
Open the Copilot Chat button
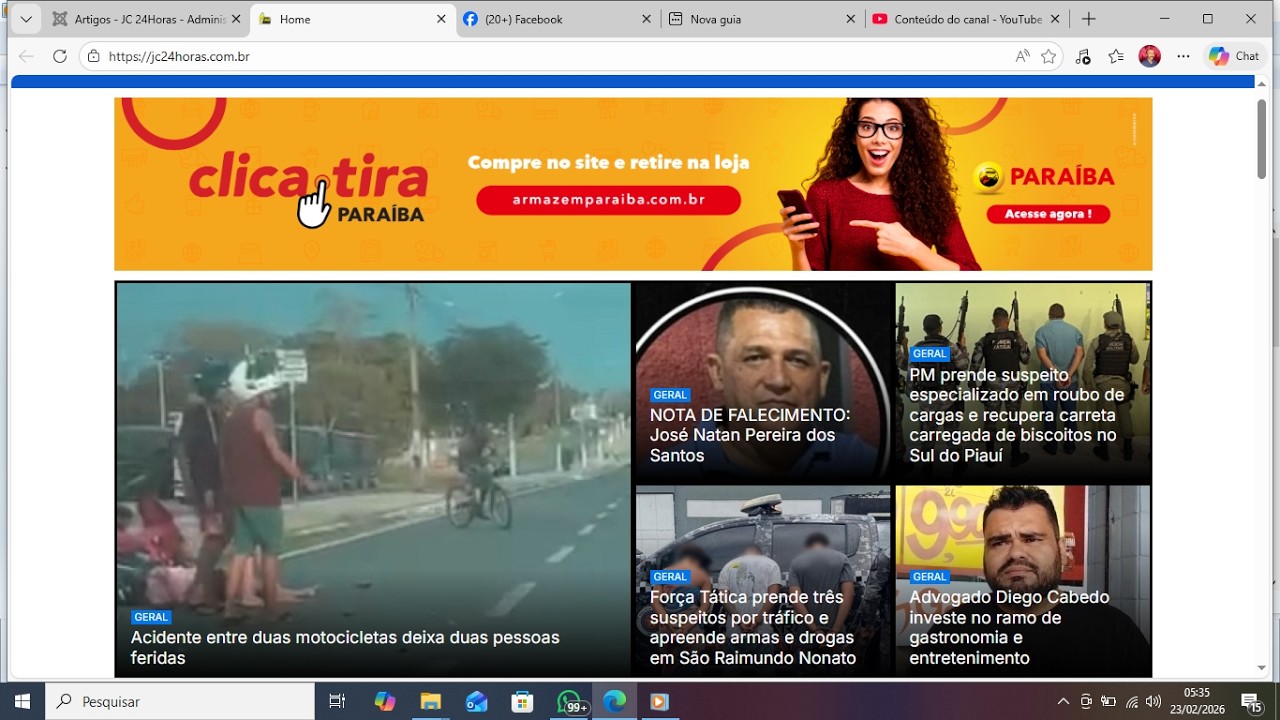coord(1234,57)
